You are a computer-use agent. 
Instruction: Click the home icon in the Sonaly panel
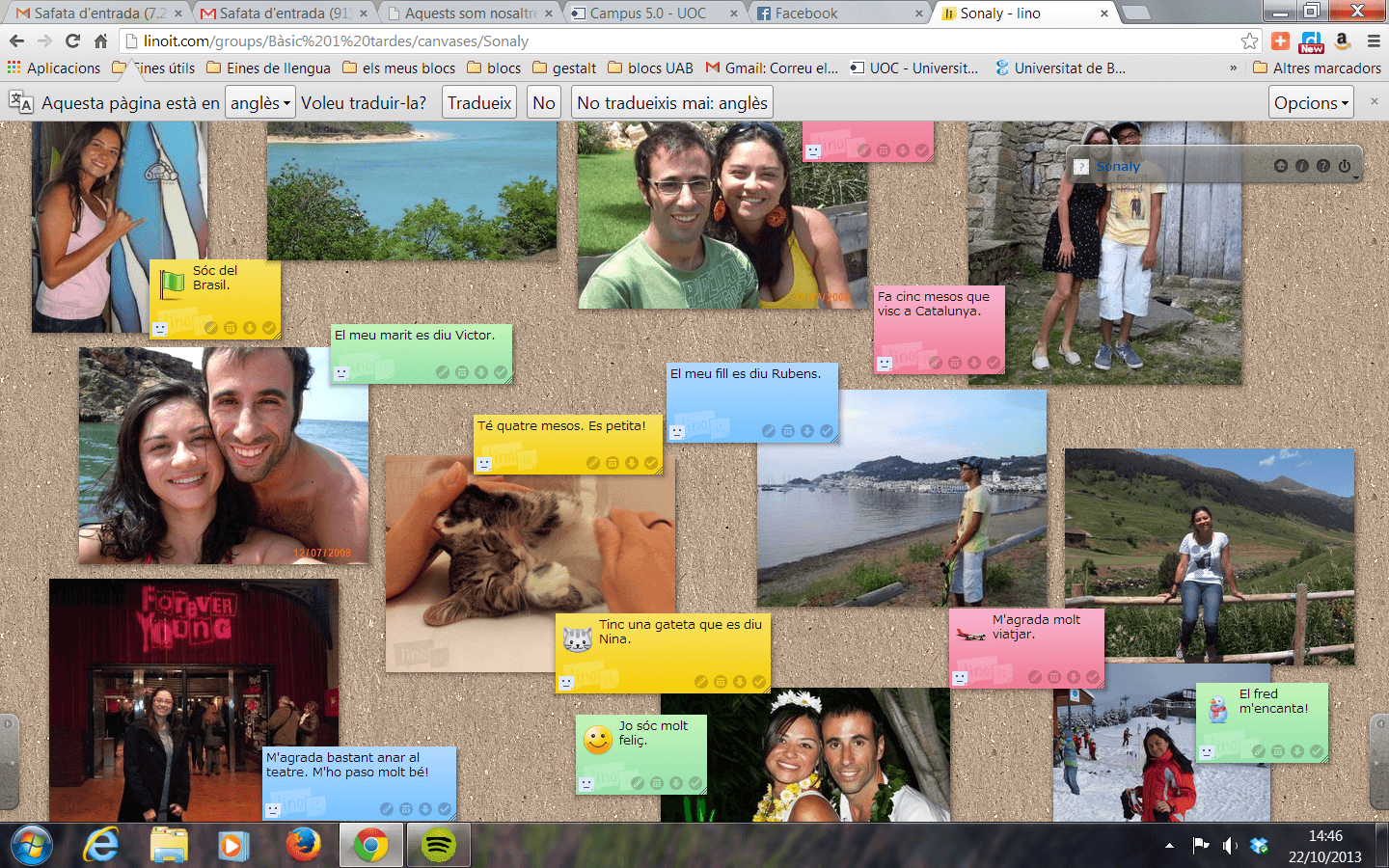(x=1281, y=166)
